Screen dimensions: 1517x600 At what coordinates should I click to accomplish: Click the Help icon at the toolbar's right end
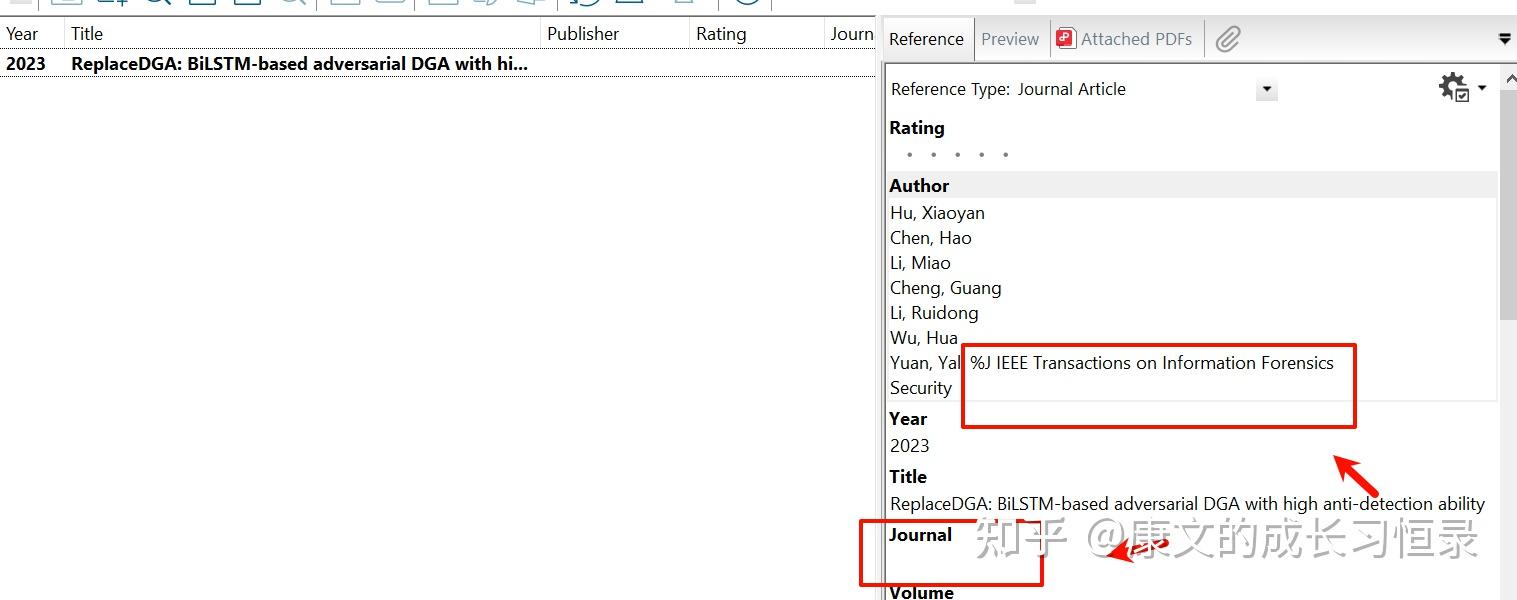745,3
